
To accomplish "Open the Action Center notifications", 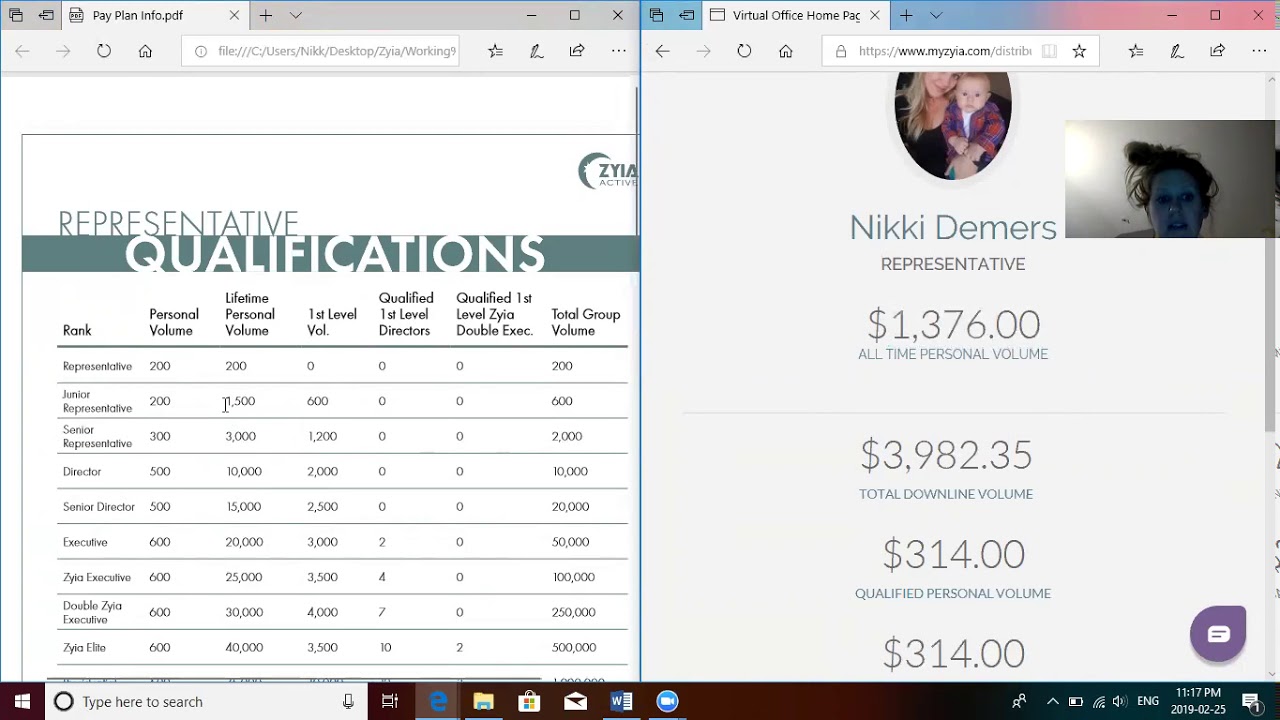I will point(1251,701).
